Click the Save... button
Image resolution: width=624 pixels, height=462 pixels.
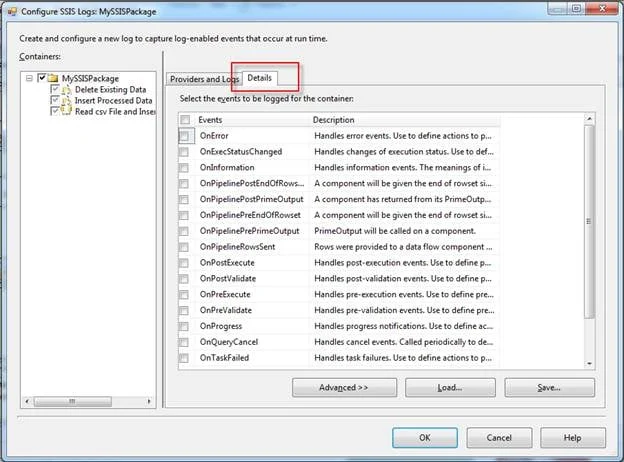tap(550, 388)
